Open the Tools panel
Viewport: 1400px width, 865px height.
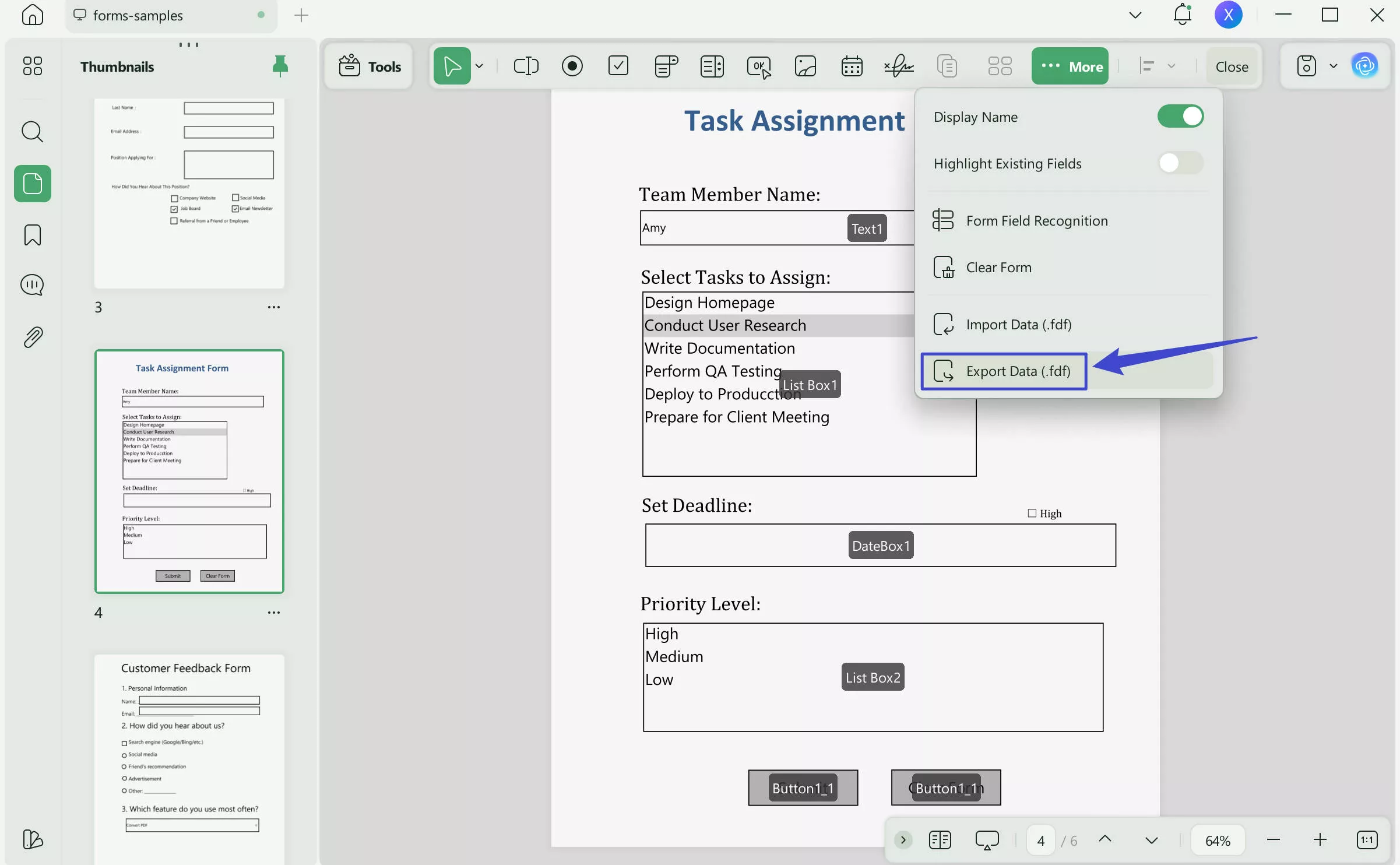(x=368, y=65)
